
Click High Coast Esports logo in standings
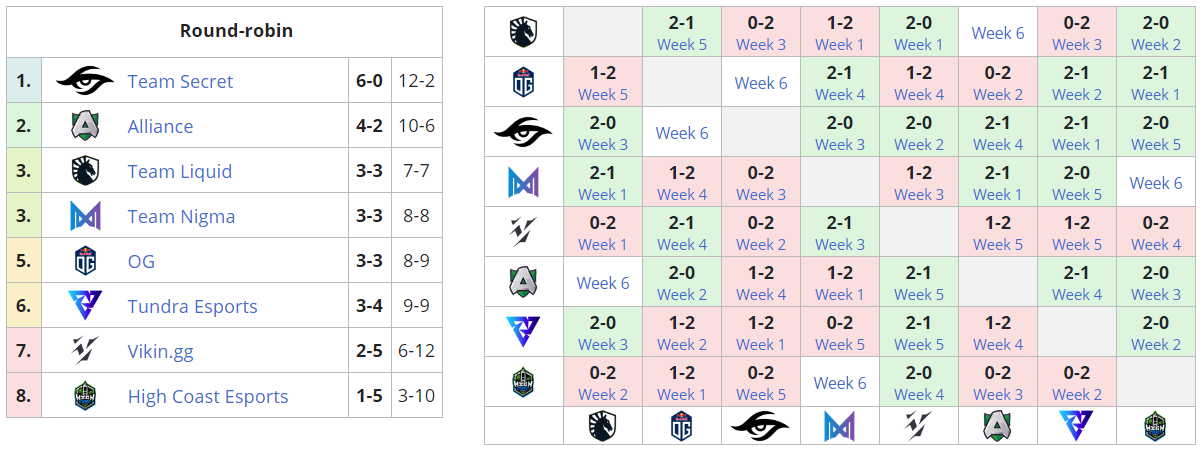pyautogui.click(x=85, y=396)
